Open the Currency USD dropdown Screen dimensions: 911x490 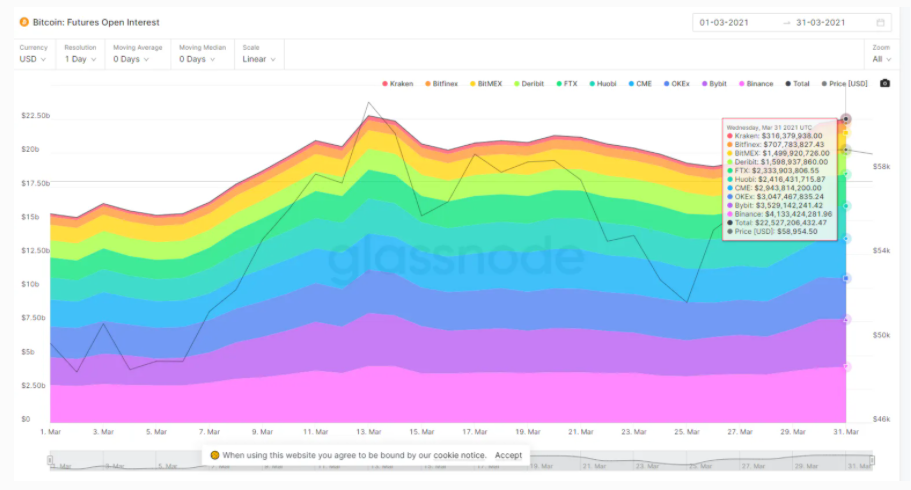click(x=33, y=59)
